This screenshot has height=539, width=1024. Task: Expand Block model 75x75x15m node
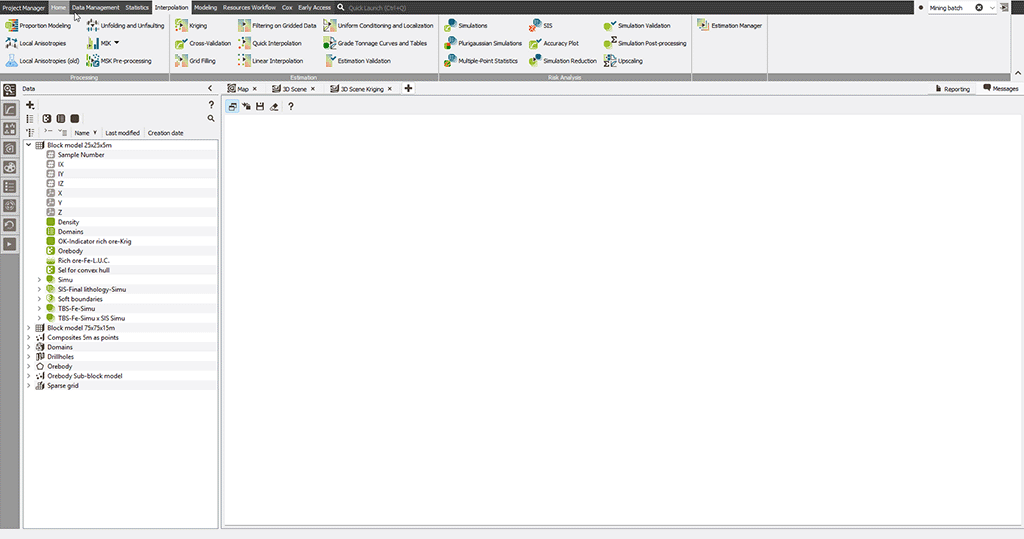click(28, 328)
